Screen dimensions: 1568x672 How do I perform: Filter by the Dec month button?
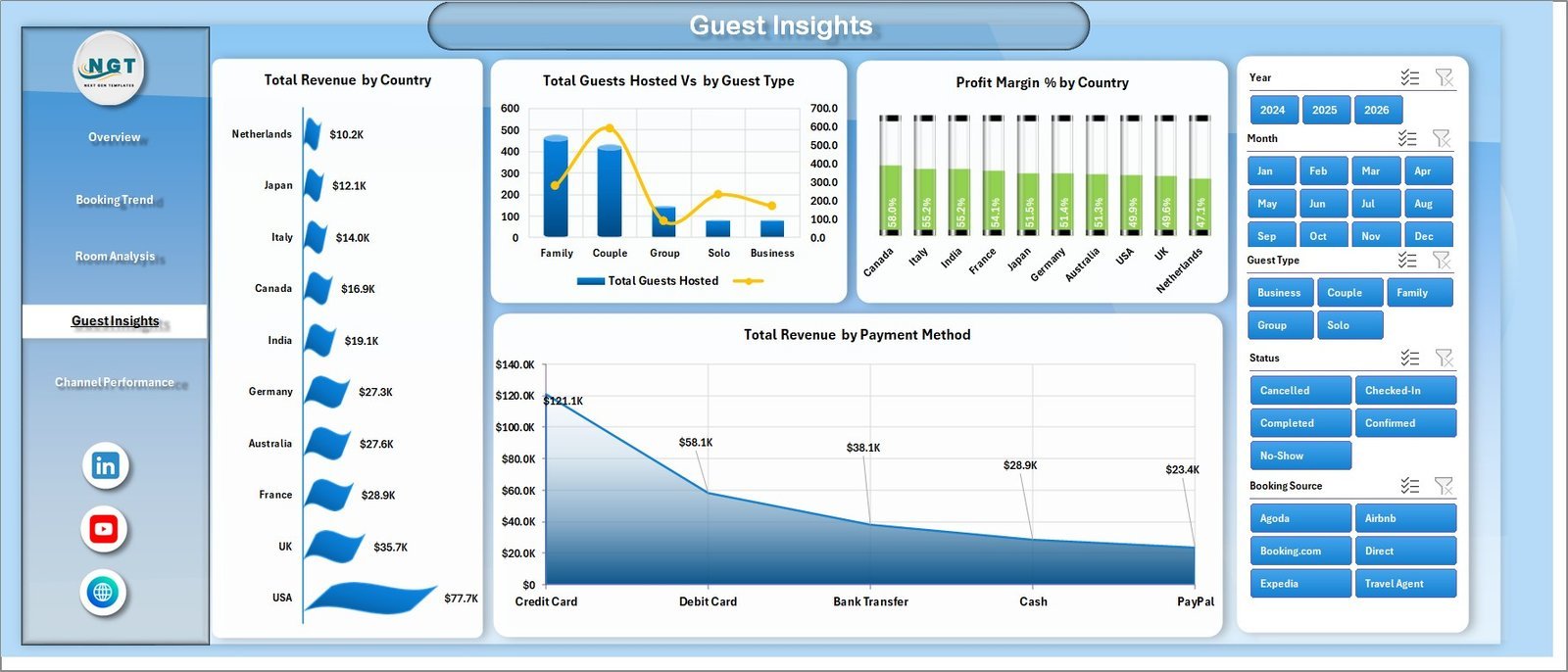click(x=1428, y=236)
